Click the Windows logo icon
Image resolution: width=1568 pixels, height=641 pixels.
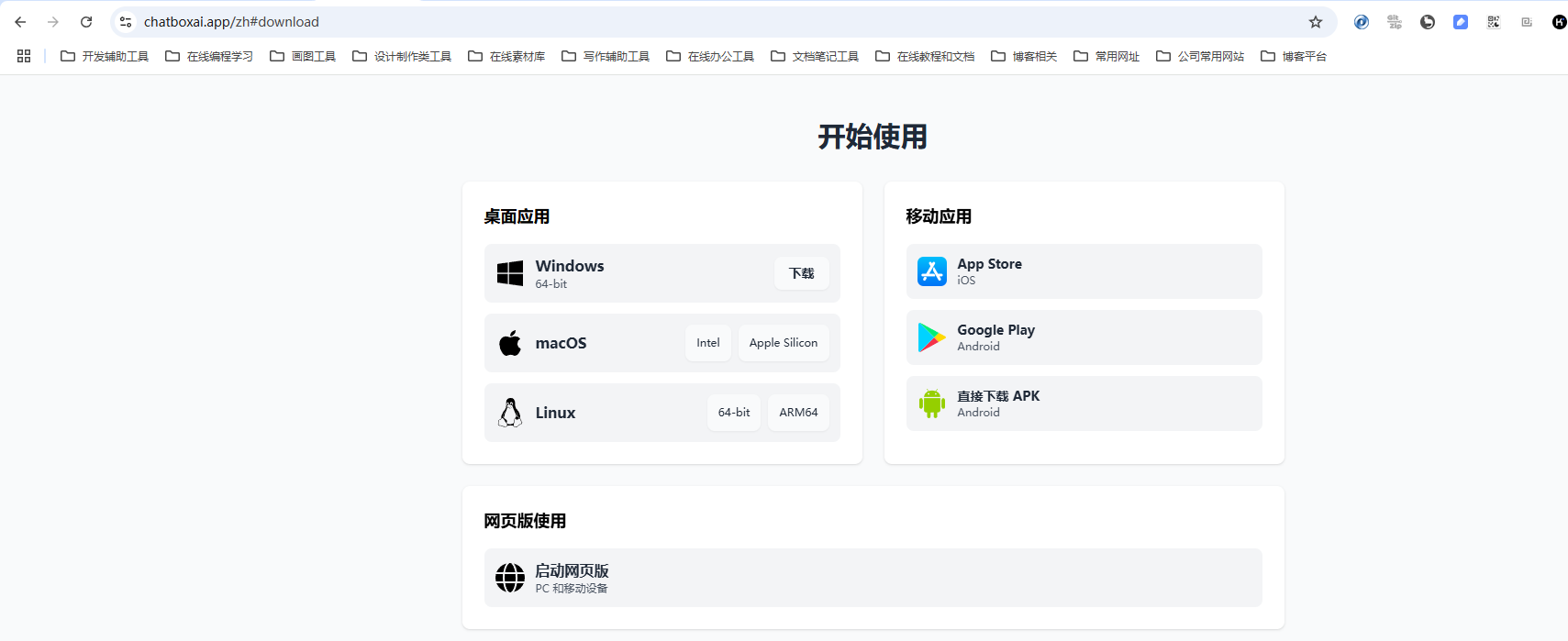510,273
